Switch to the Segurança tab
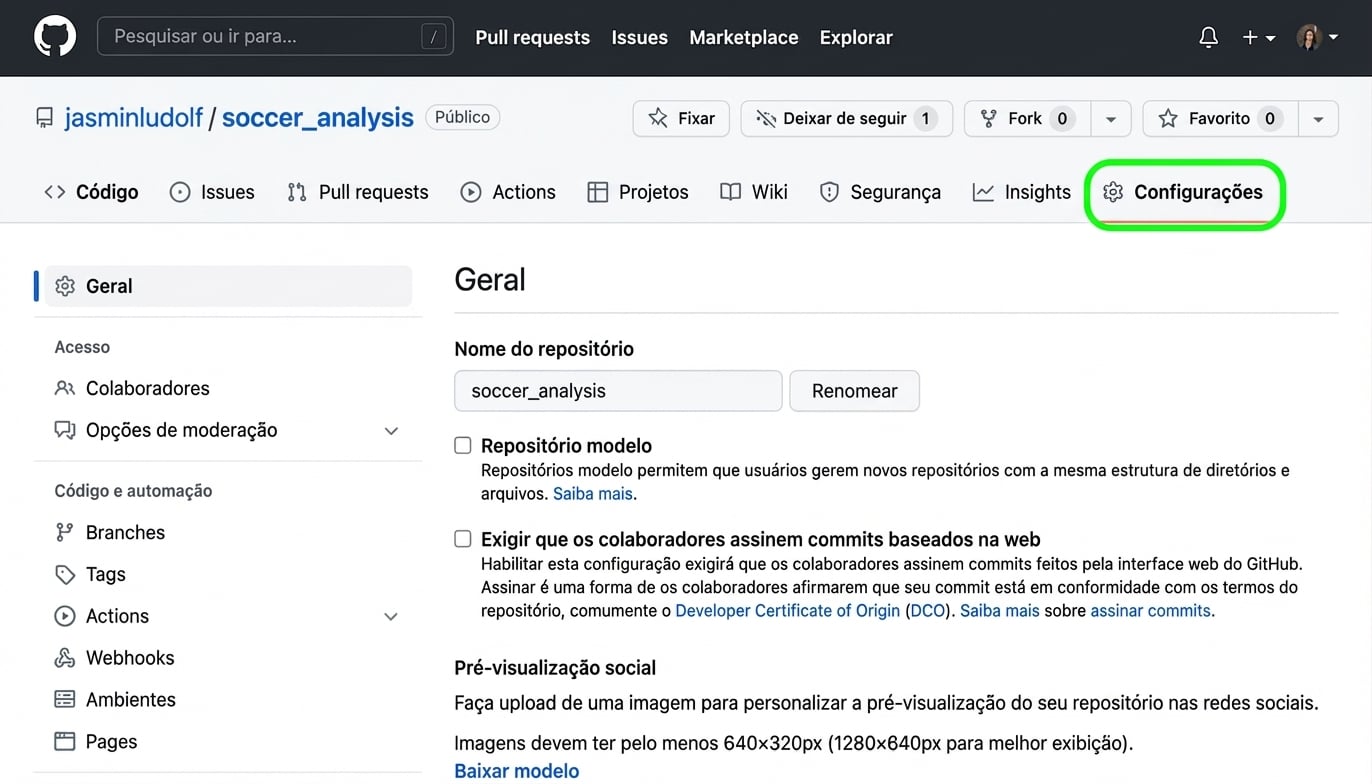This screenshot has width=1372, height=784. [880, 192]
